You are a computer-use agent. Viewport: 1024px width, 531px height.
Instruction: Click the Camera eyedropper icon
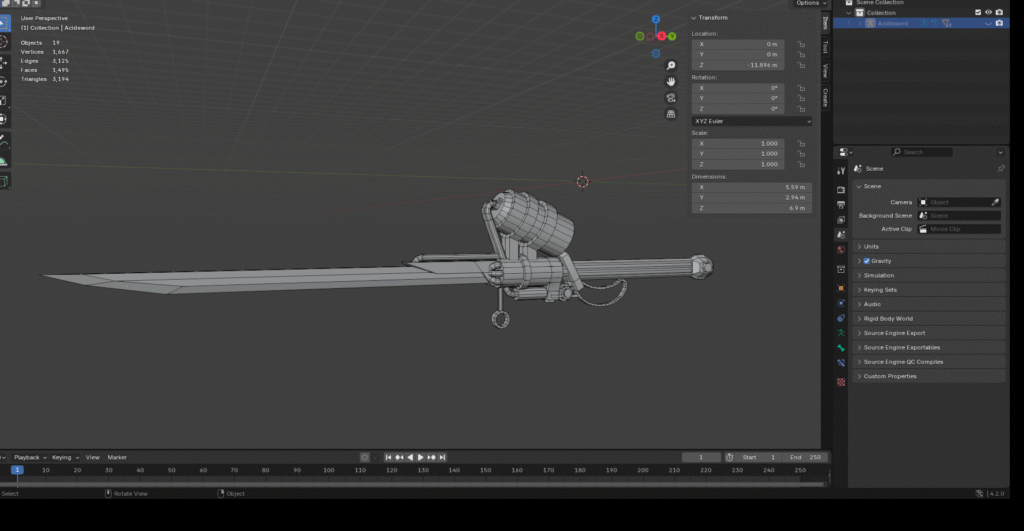click(x=995, y=202)
